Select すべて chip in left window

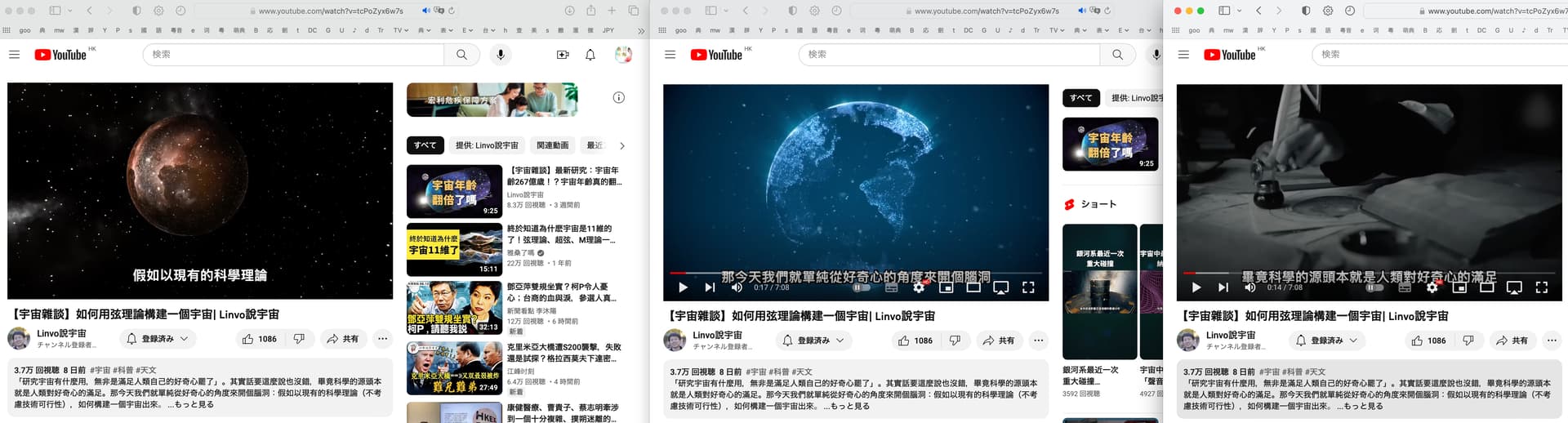425,145
